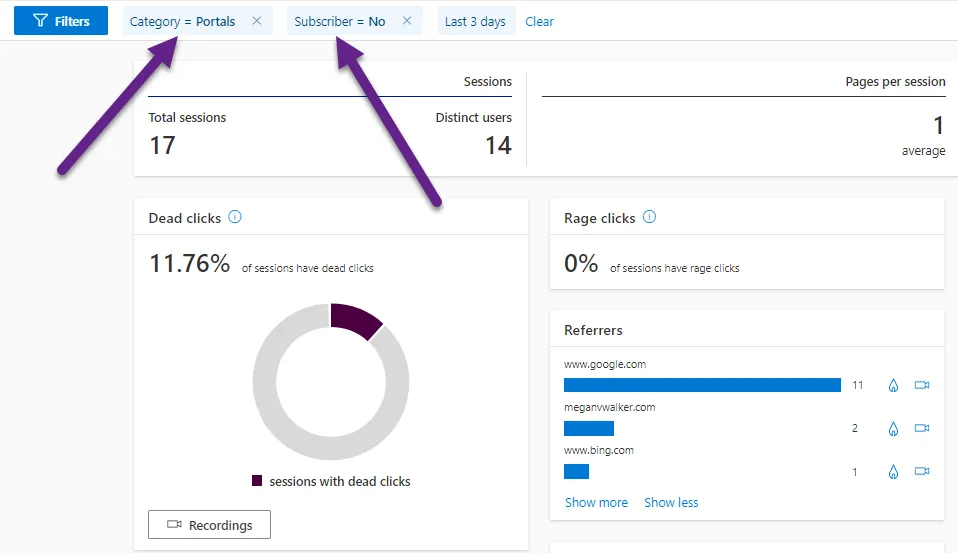Collapse referrers list with Show less

[671, 502]
